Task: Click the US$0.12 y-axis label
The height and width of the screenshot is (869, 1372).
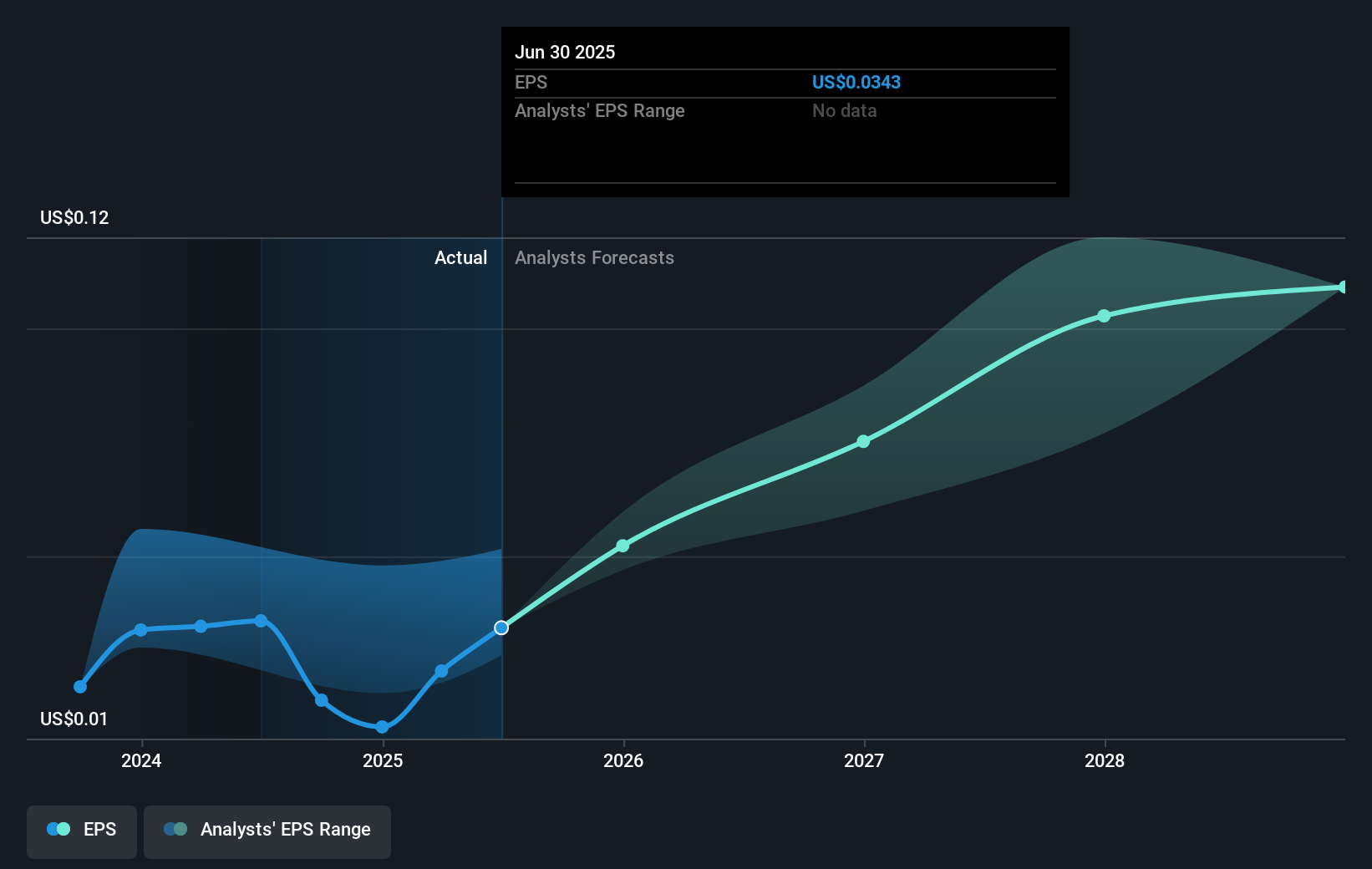Action: (74, 217)
